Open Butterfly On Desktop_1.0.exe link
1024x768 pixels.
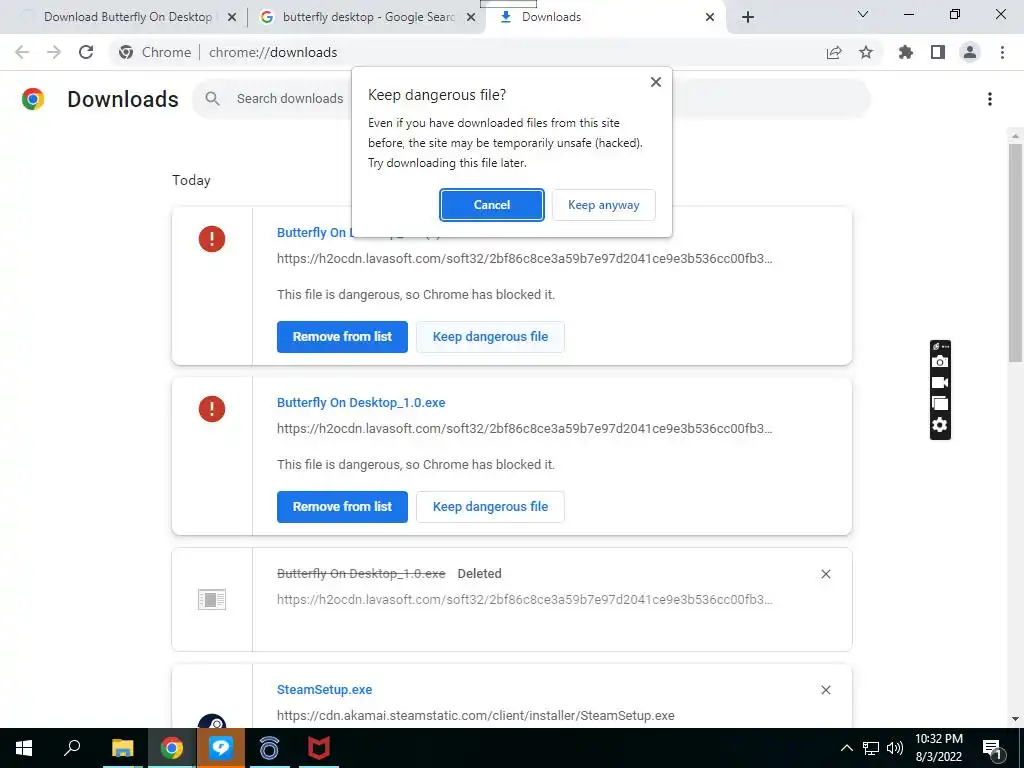(361, 403)
